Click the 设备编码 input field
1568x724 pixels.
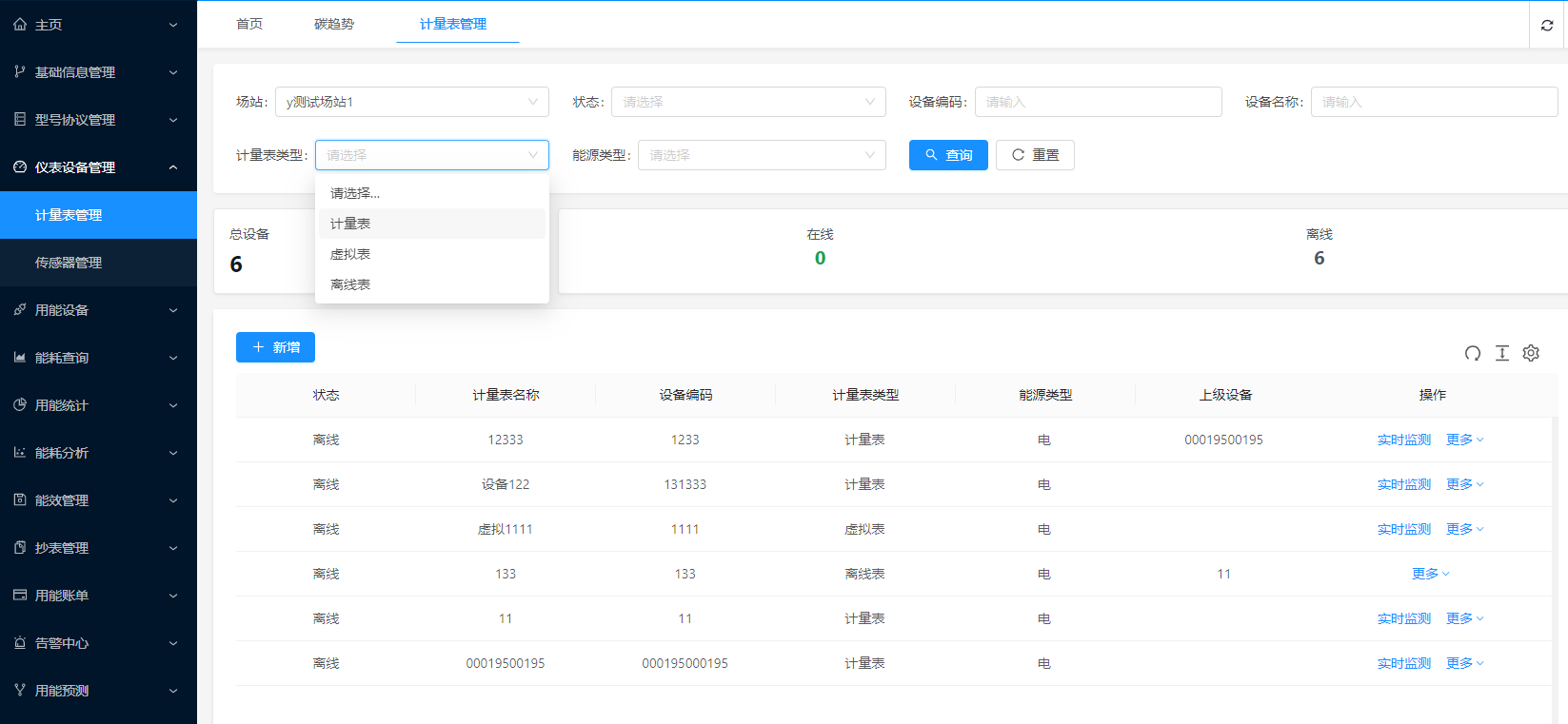pyautogui.click(x=1098, y=102)
